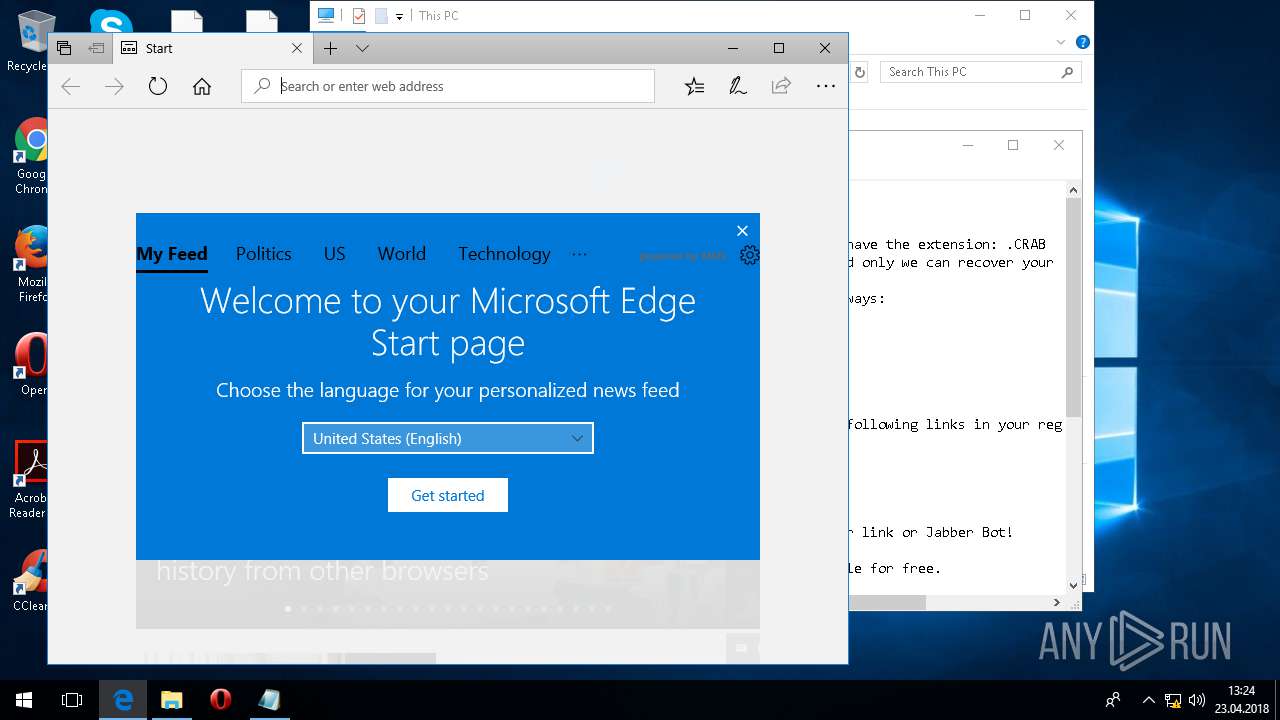1280x720 pixels.
Task: Click Notepad vertical scrollbar thumb
Action: pos(1074,307)
